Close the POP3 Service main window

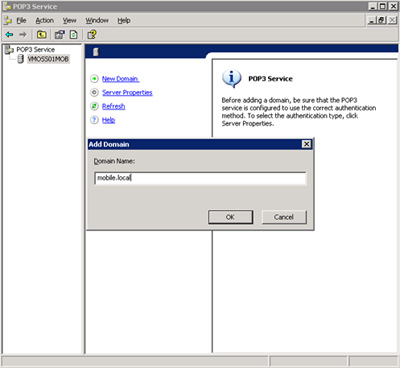[x=393, y=6]
